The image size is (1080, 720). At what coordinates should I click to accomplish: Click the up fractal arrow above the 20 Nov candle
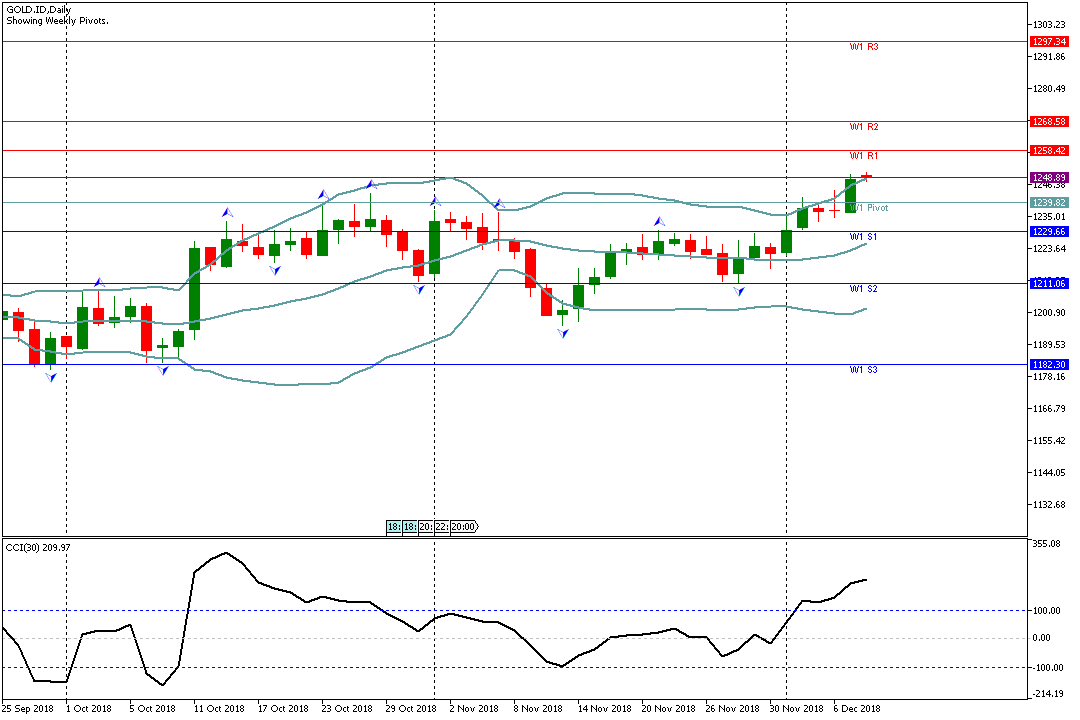659,222
